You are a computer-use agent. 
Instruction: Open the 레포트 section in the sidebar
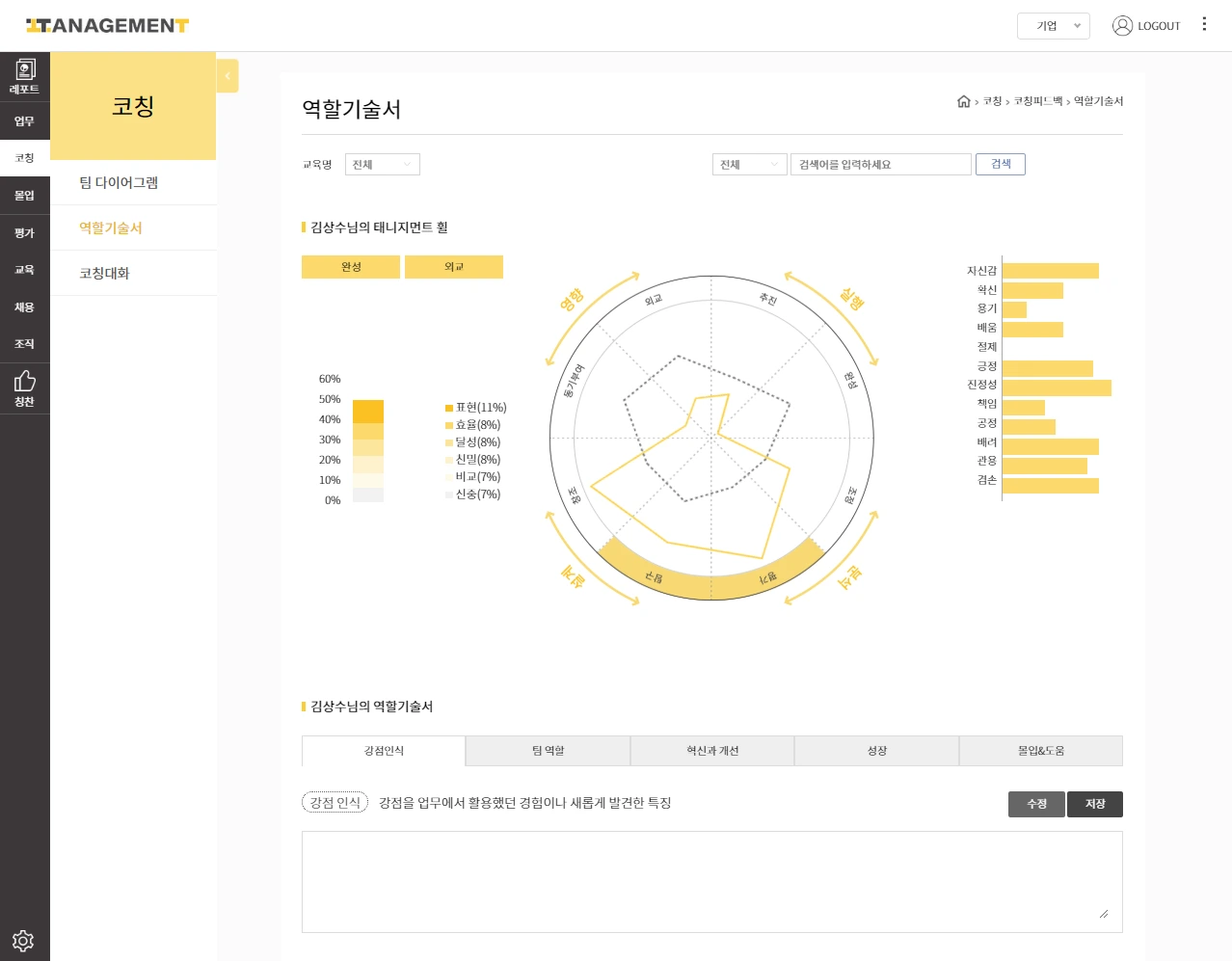click(24, 75)
